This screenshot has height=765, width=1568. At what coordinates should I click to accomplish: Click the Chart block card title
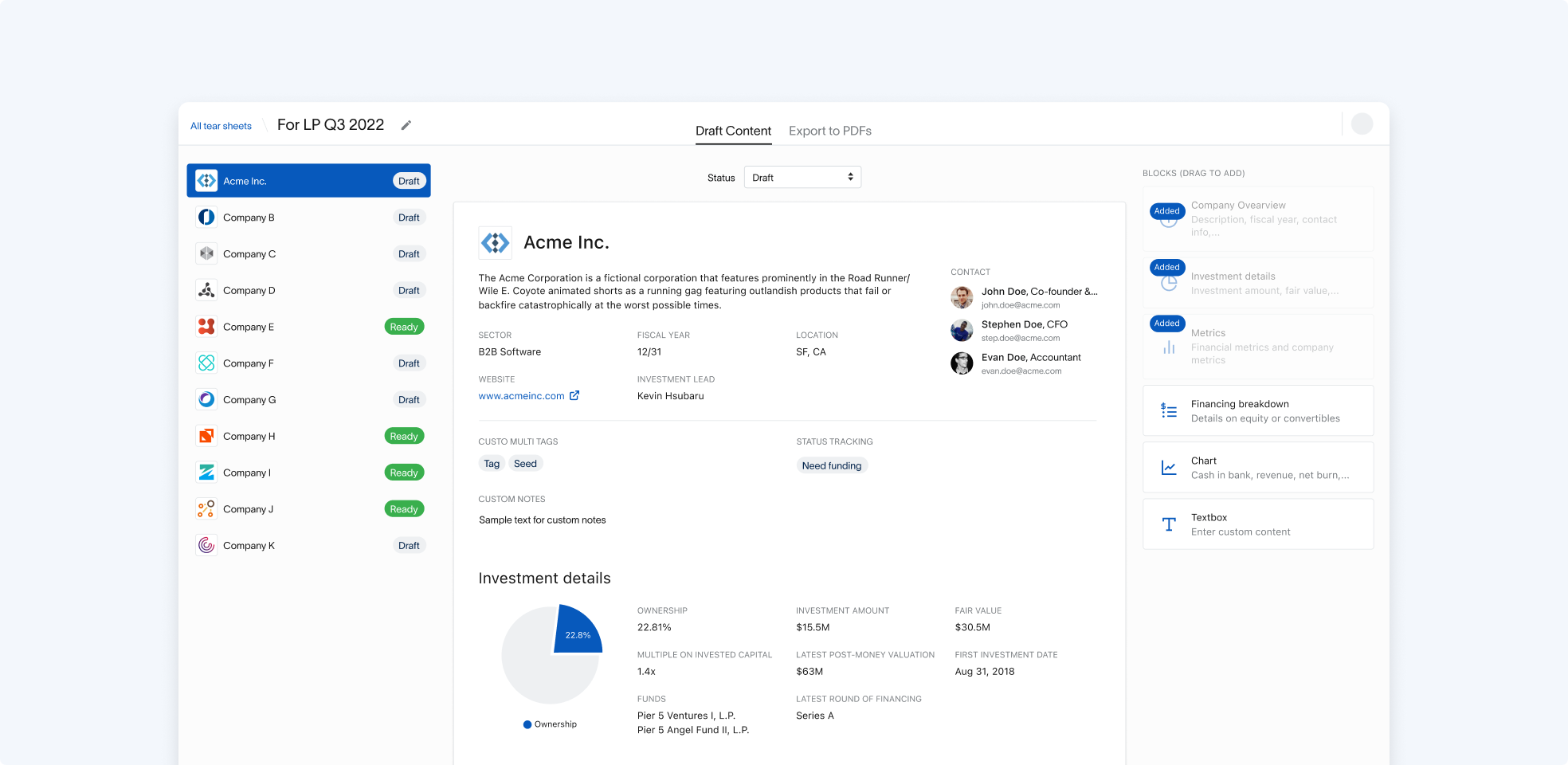(1204, 461)
